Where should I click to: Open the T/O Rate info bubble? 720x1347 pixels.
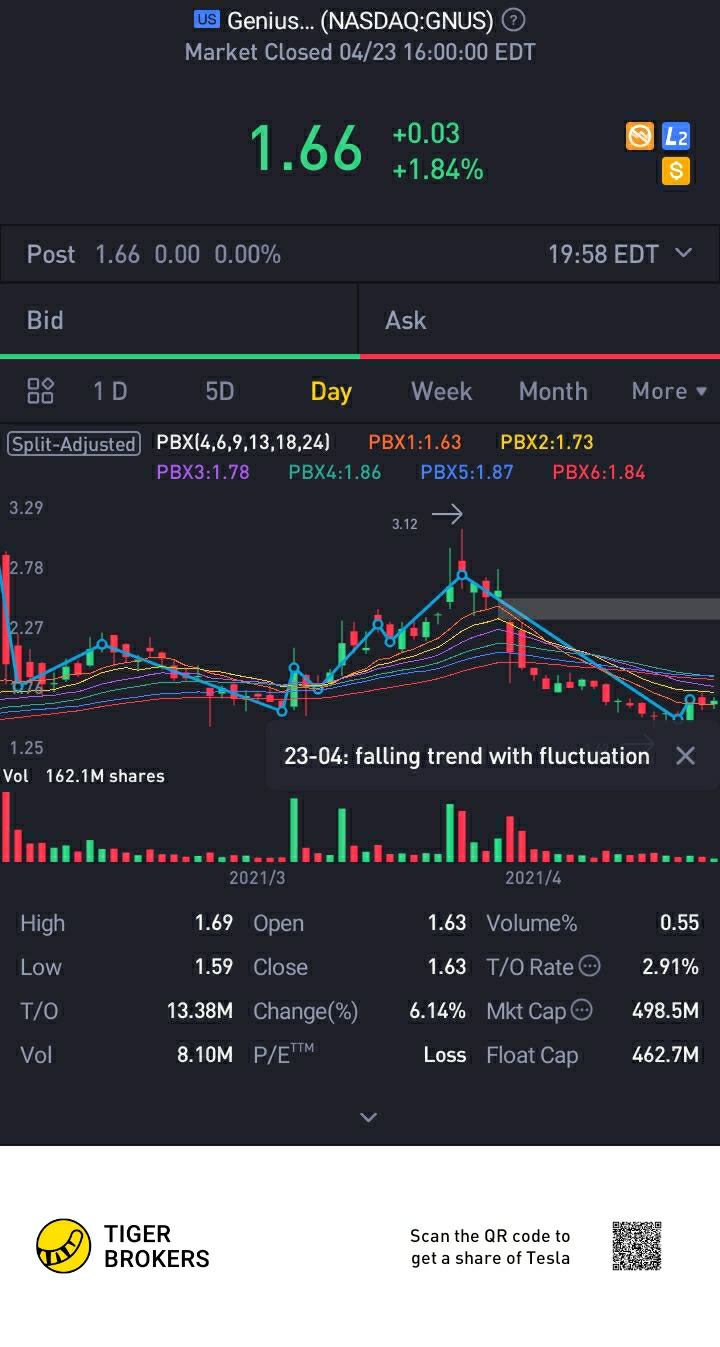click(590, 966)
